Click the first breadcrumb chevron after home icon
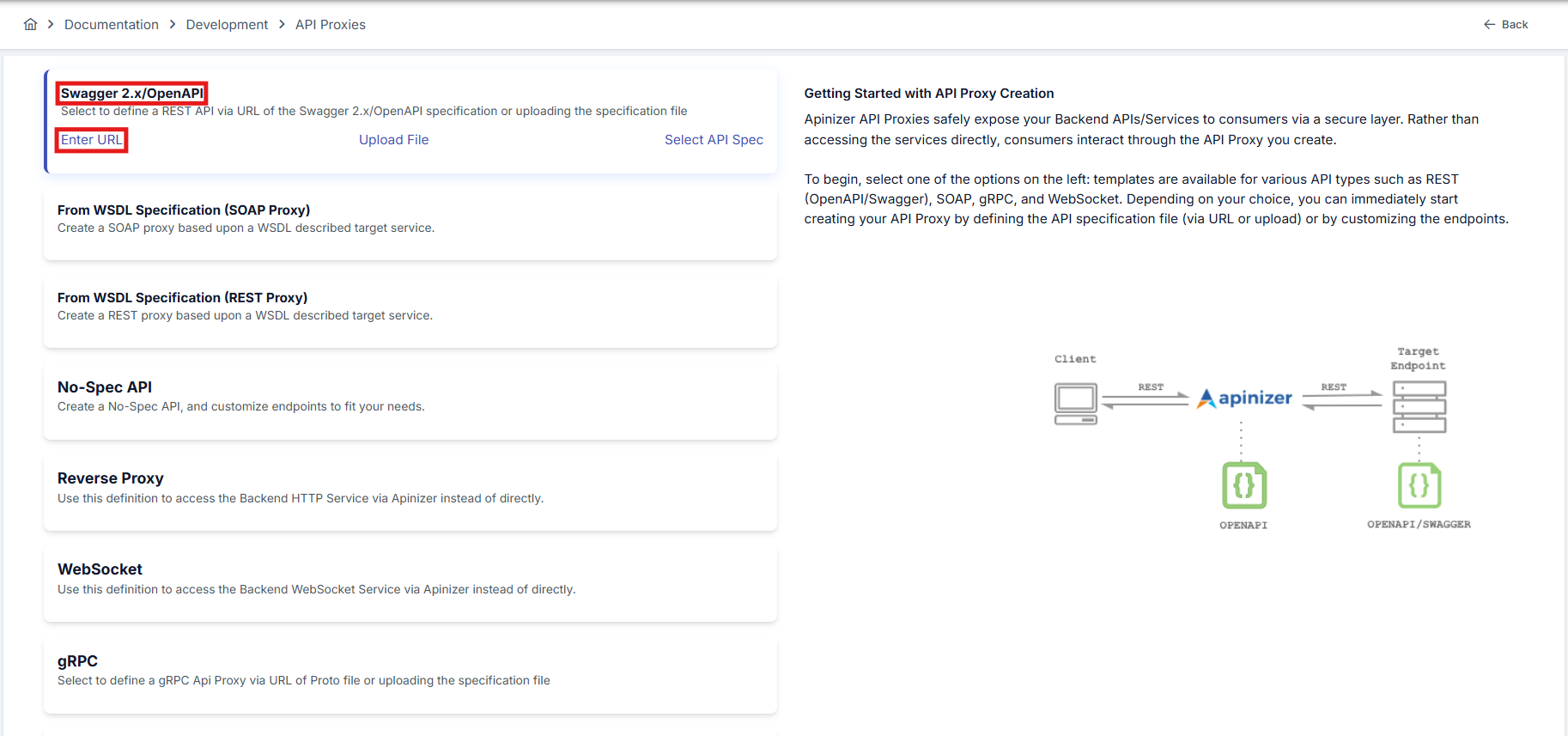This screenshot has height=736, width=1568. (51, 24)
